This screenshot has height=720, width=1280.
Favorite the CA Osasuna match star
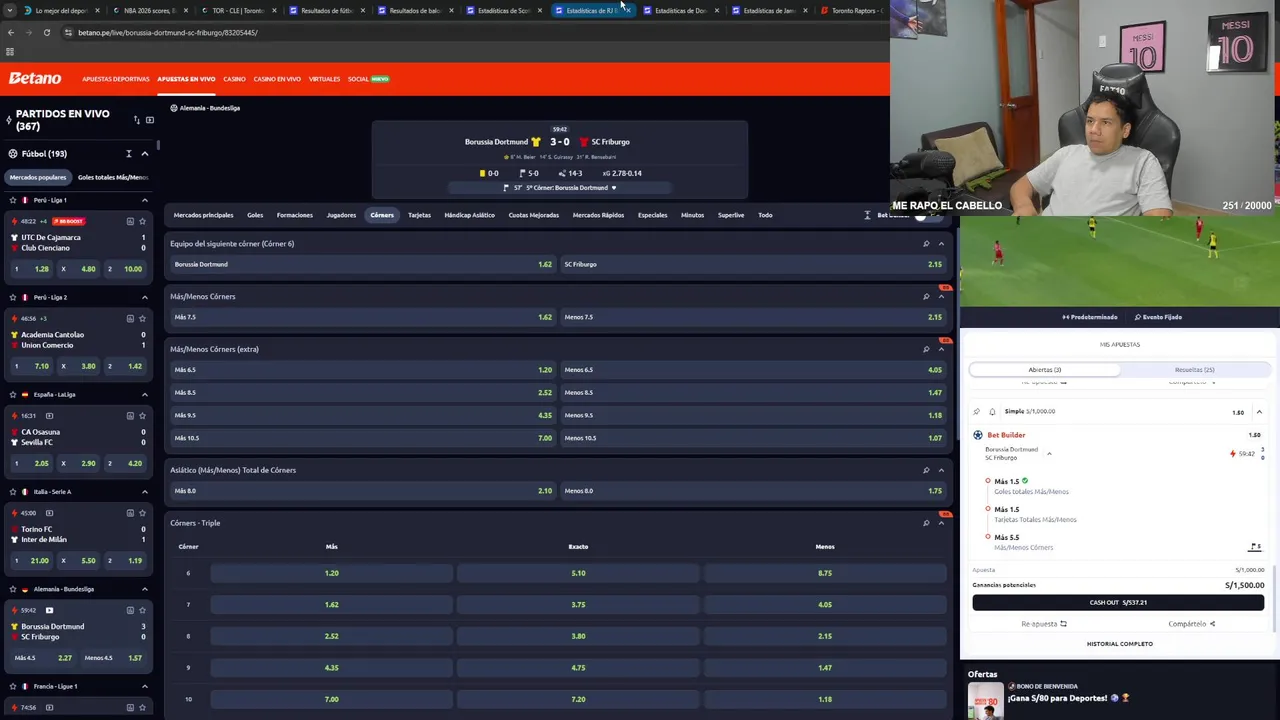(142, 415)
